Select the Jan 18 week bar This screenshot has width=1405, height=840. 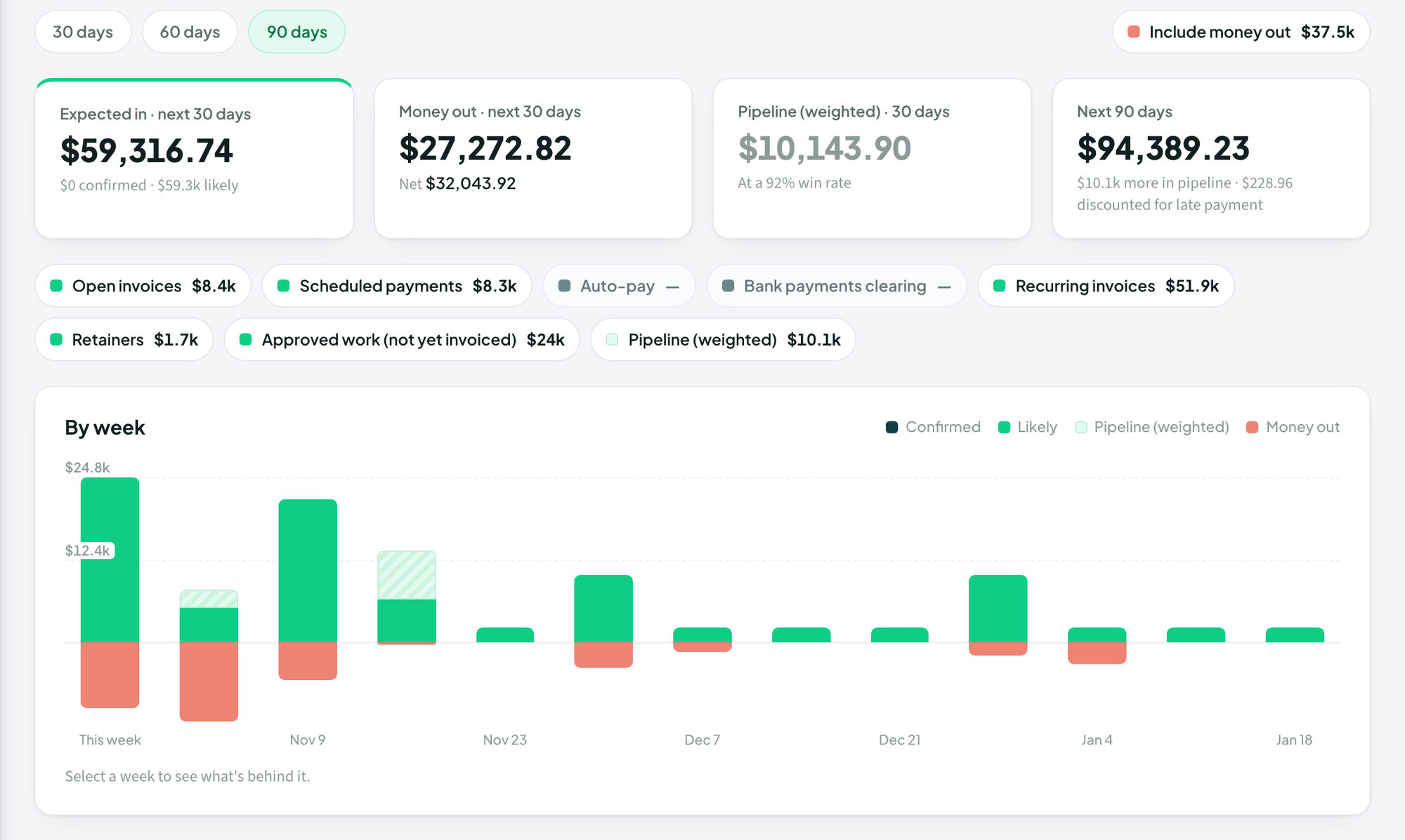[1295, 635]
